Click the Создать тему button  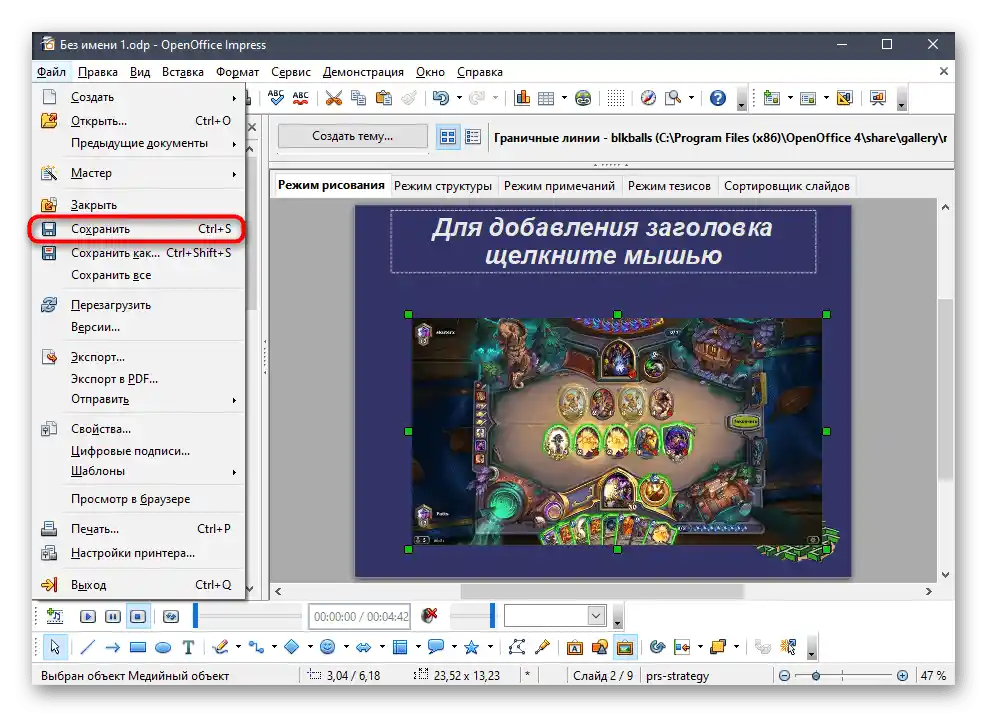(x=352, y=136)
